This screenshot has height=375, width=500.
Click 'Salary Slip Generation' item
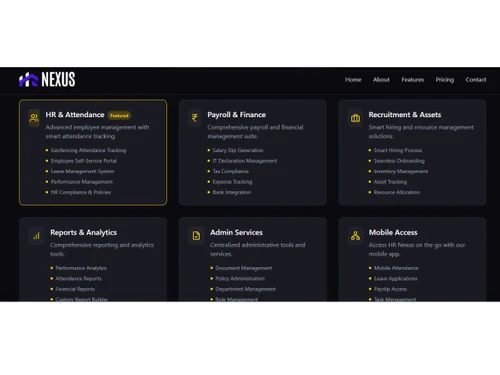click(x=238, y=150)
